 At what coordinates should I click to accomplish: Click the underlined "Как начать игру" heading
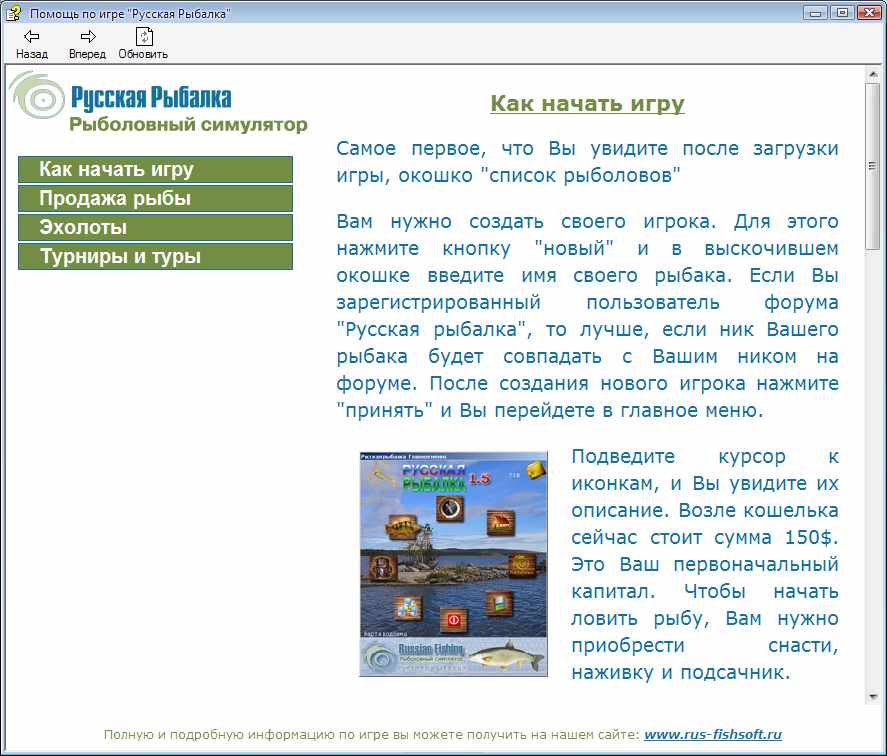click(x=587, y=104)
